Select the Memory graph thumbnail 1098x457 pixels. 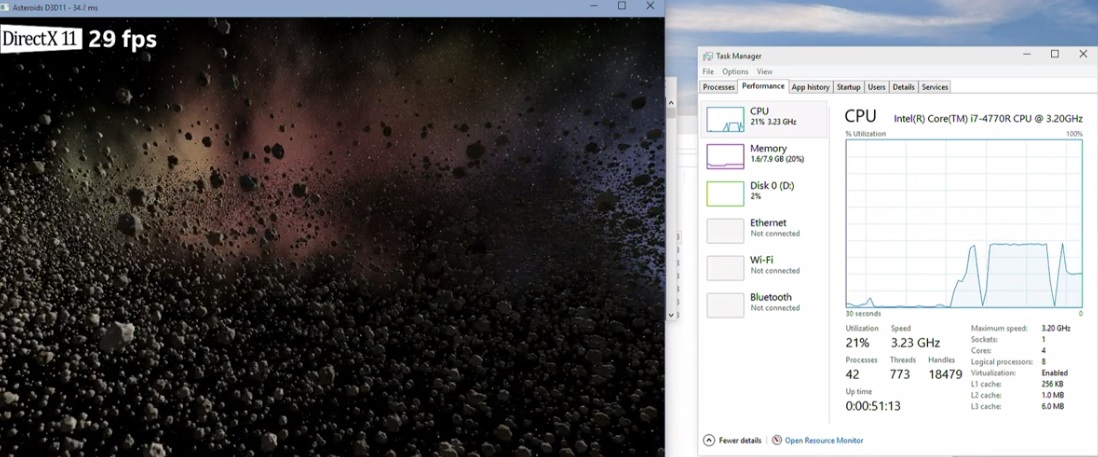coord(725,156)
